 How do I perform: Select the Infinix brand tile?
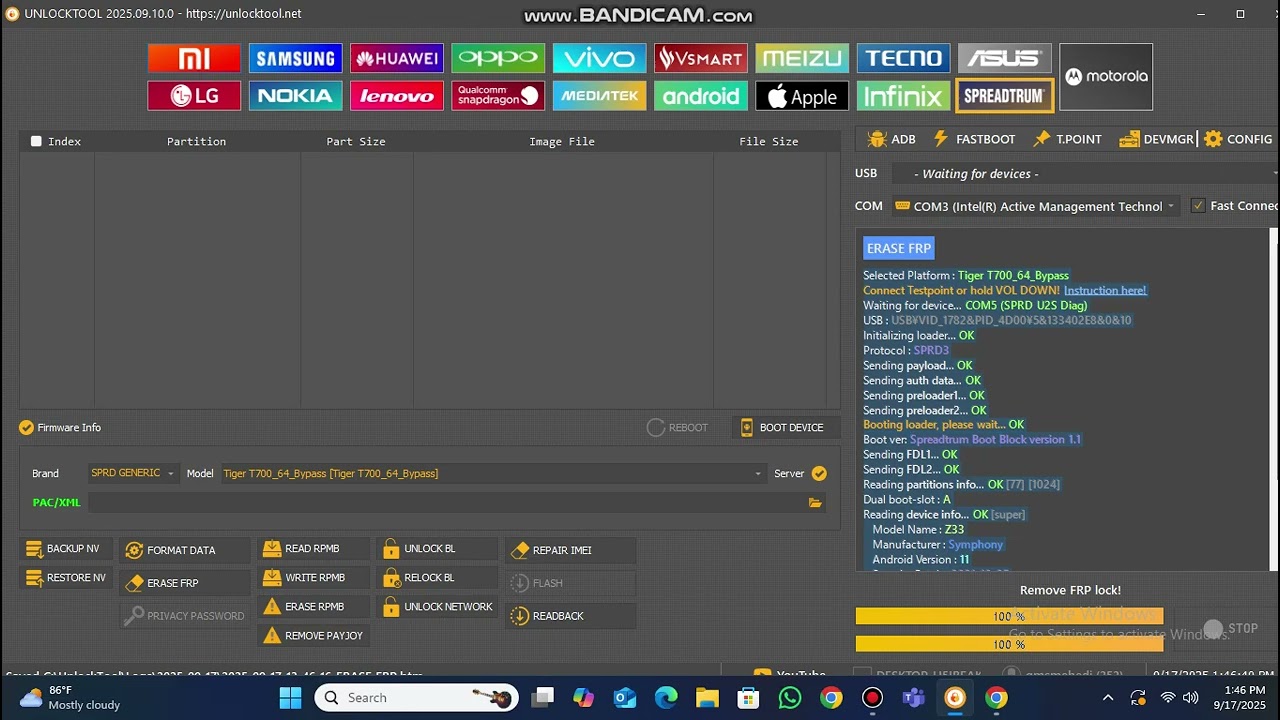pos(904,96)
